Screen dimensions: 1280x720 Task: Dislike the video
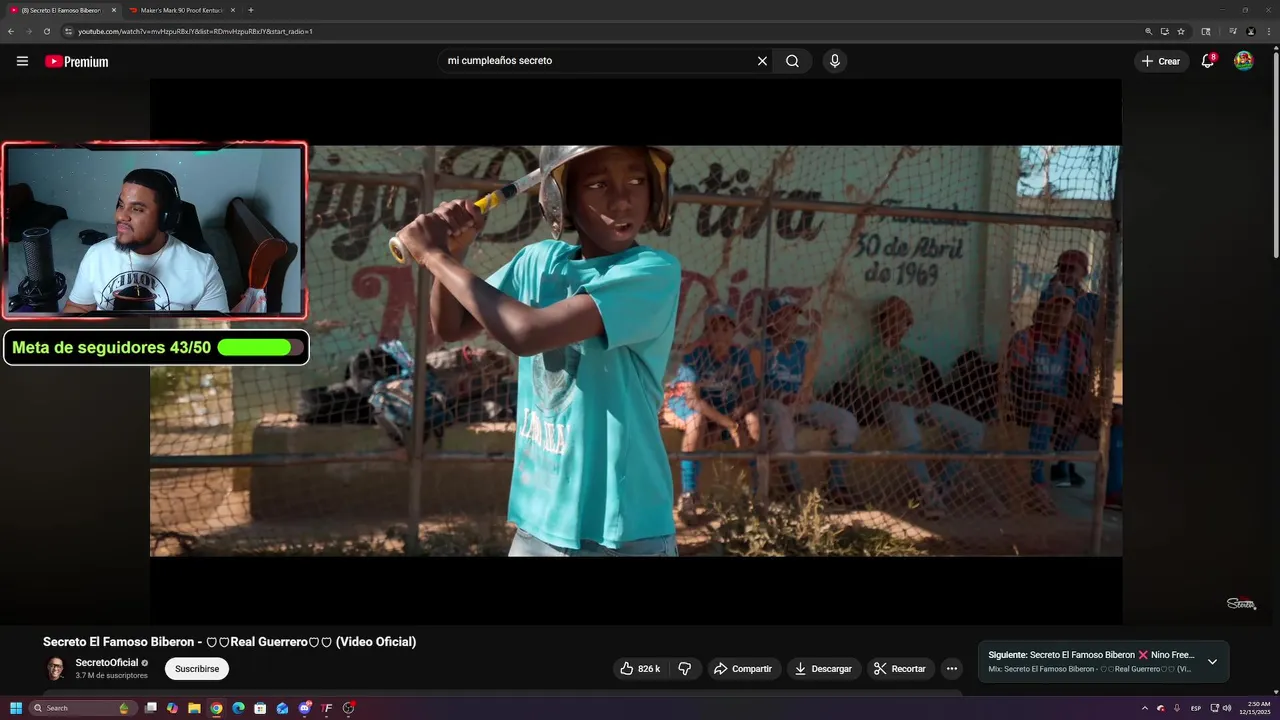point(685,668)
